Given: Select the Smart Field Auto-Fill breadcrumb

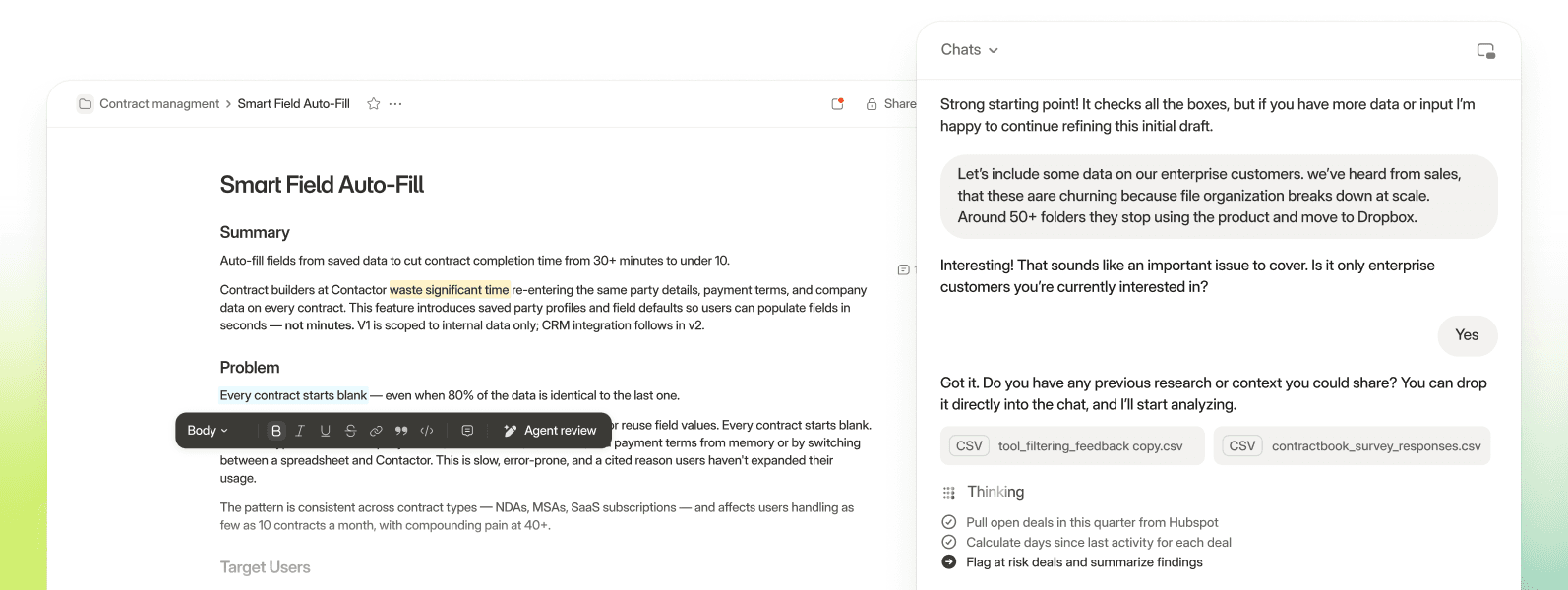Looking at the screenshot, I should (x=293, y=104).
